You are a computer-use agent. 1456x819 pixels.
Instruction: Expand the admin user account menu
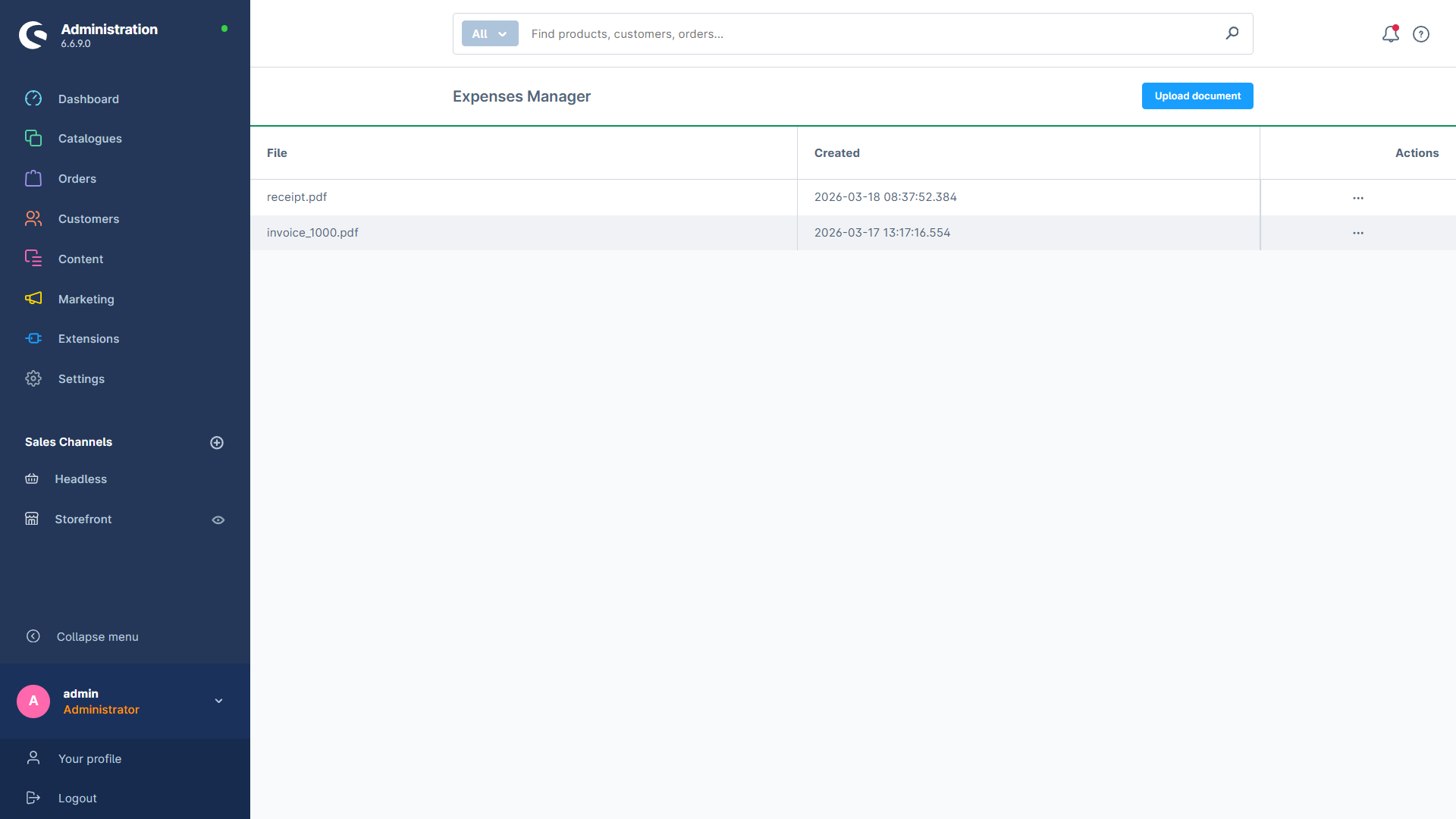point(218,701)
